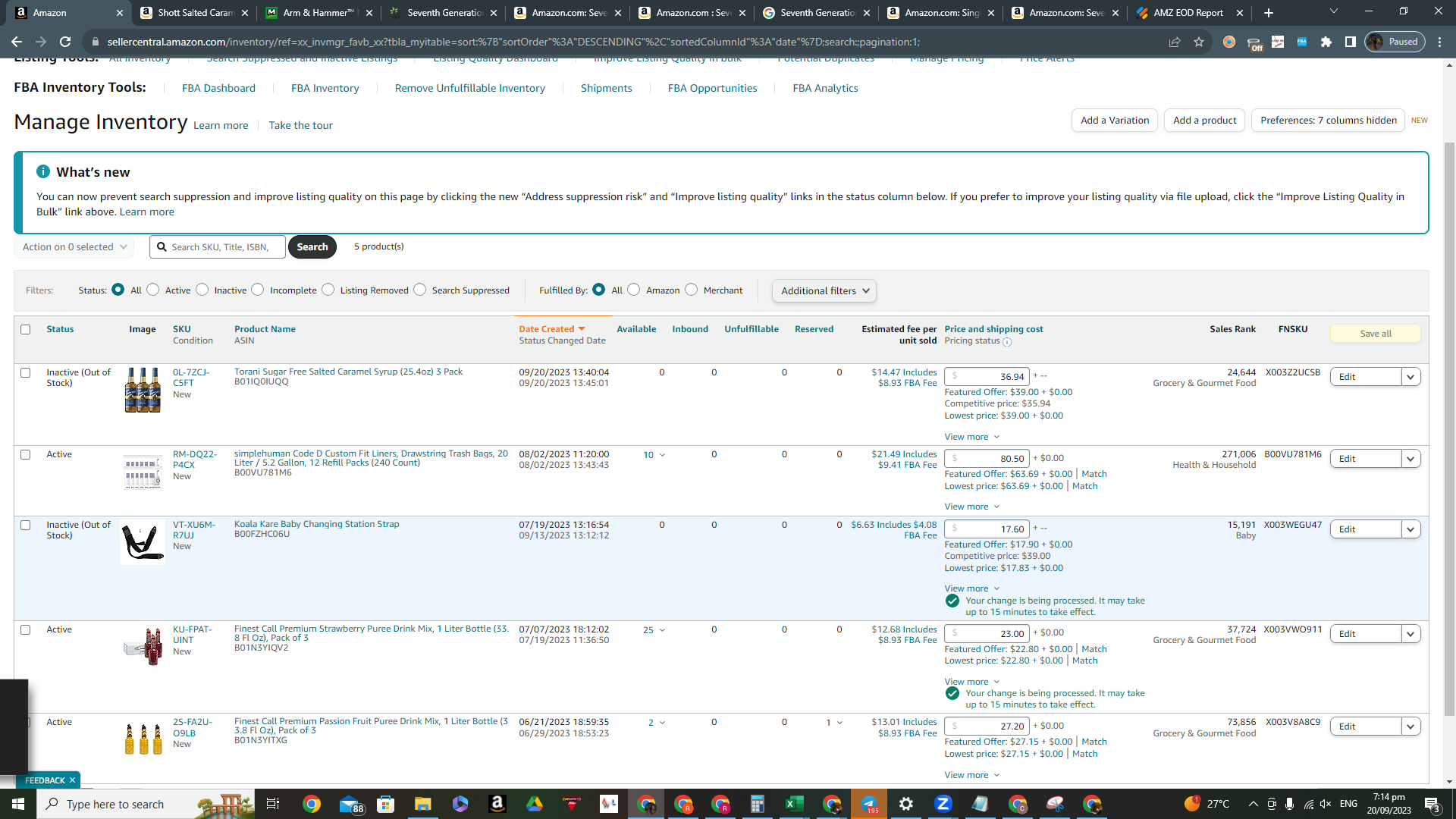
Task: Click Add a product button
Action: pyautogui.click(x=1205, y=121)
